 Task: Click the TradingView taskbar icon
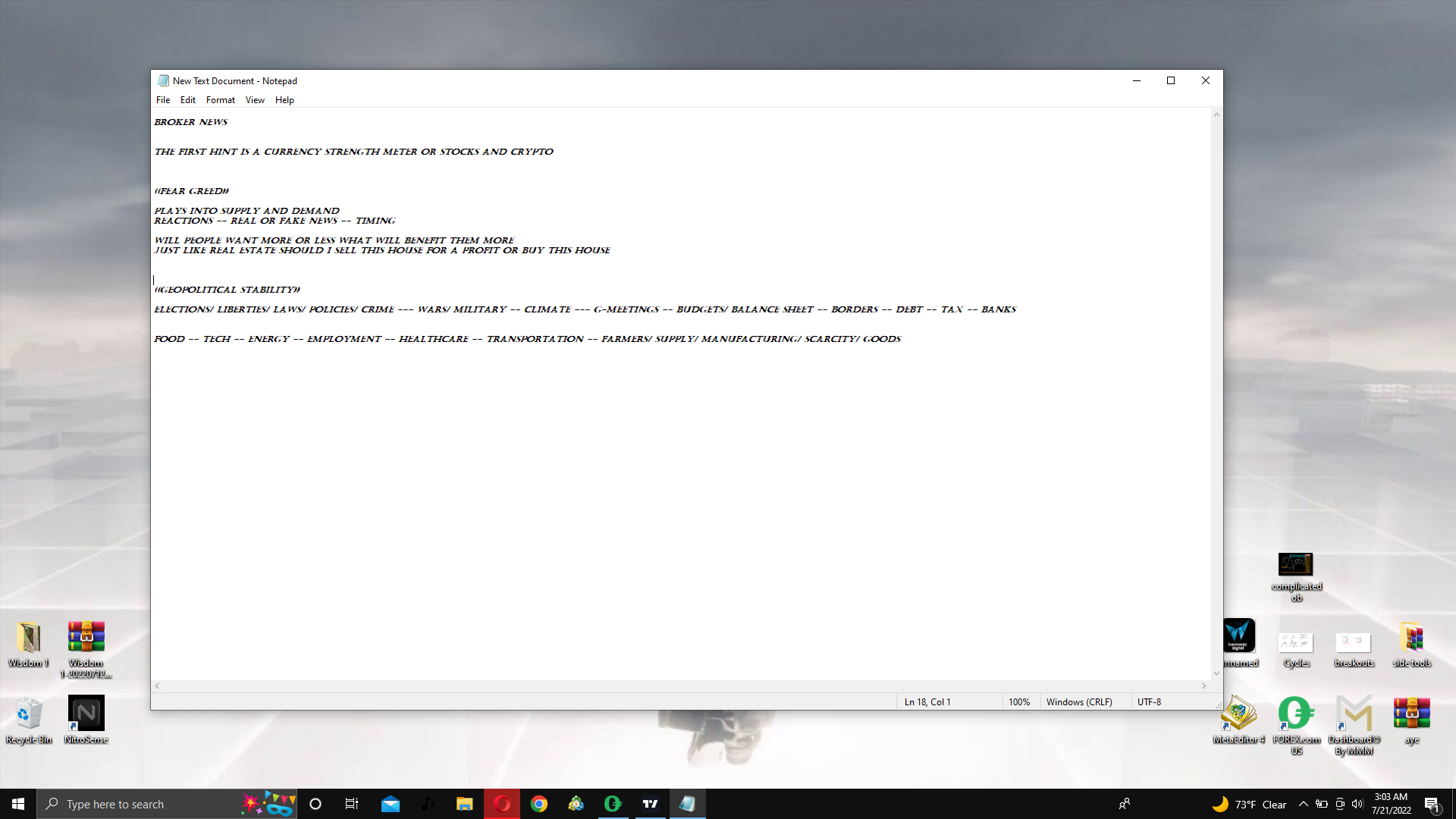[x=651, y=804]
